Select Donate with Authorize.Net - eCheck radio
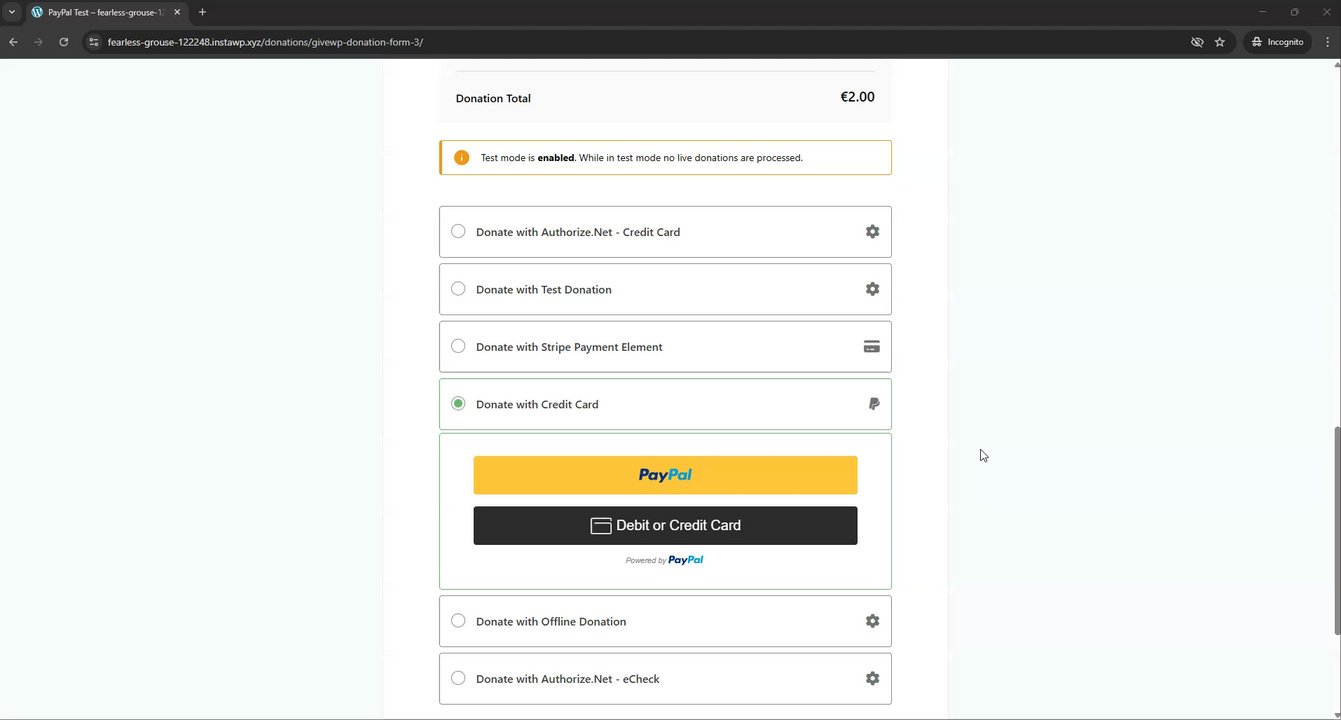This screenshot has width=1341, height=720. [458, 678]
